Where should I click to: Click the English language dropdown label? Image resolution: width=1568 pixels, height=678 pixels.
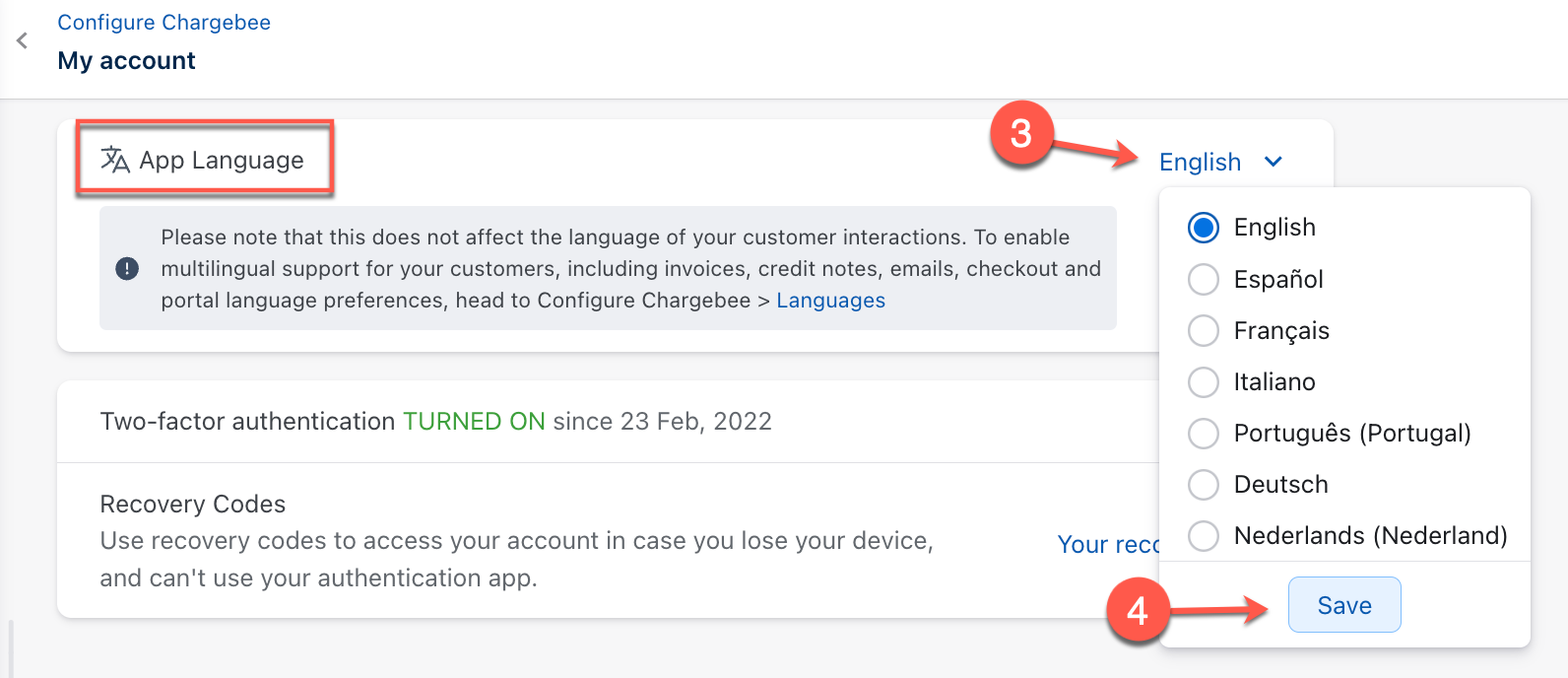[x=1200, y=162]
